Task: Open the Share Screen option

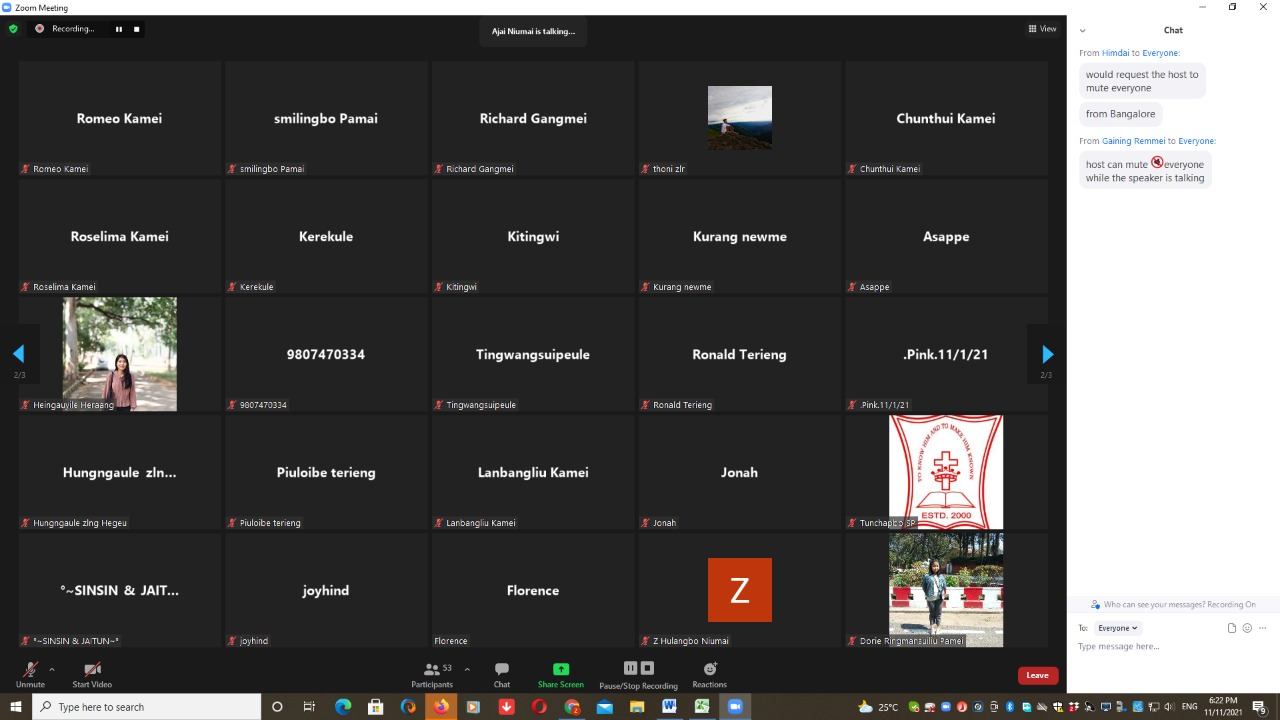Action: (x=560, y=674)
